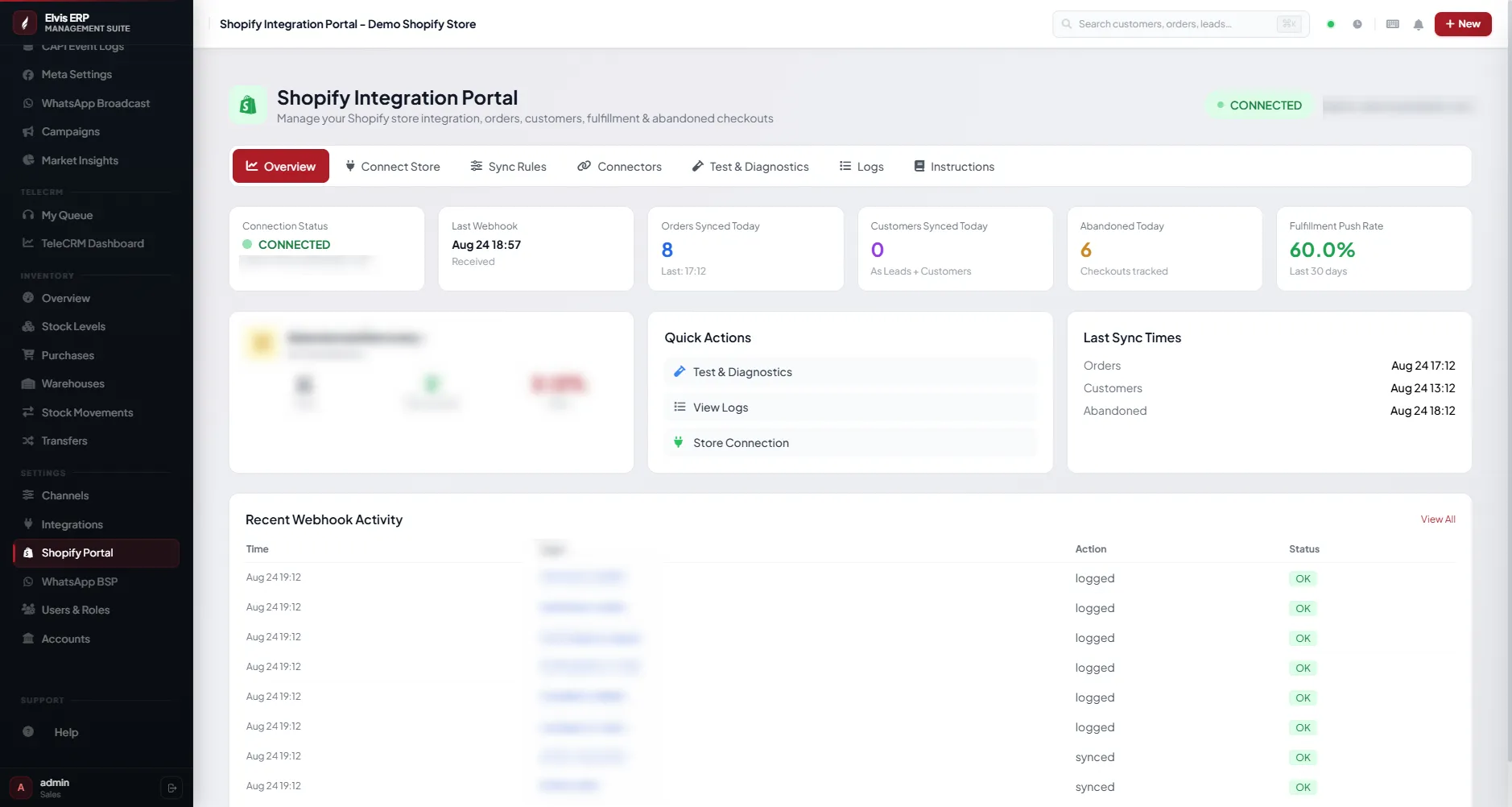Open Shopify Portal in the sidebar
This screenshot has width=1512, height=807.
(96, 552)
